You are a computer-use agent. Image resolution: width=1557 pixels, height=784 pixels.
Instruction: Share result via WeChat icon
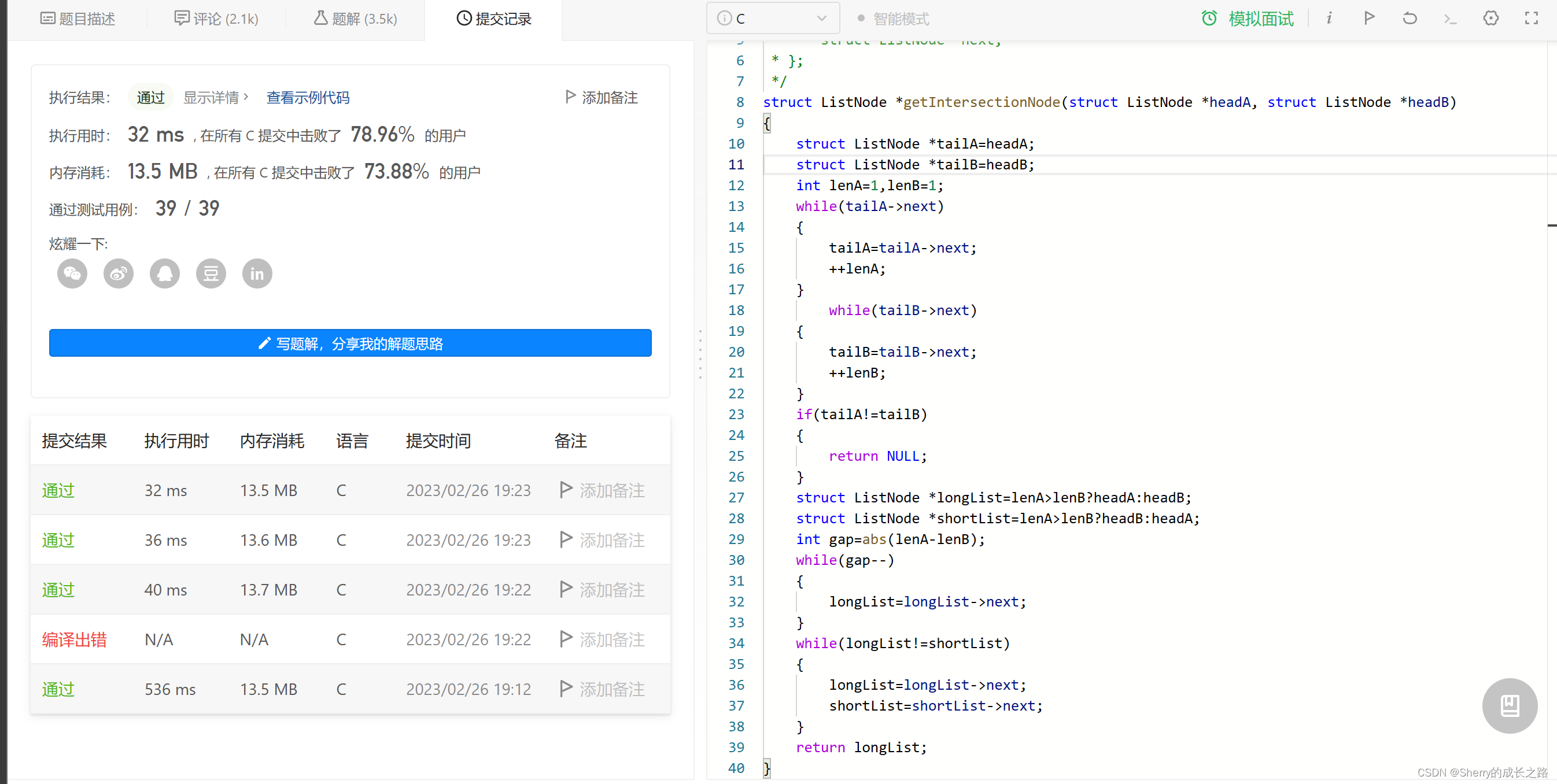(72, 273)
